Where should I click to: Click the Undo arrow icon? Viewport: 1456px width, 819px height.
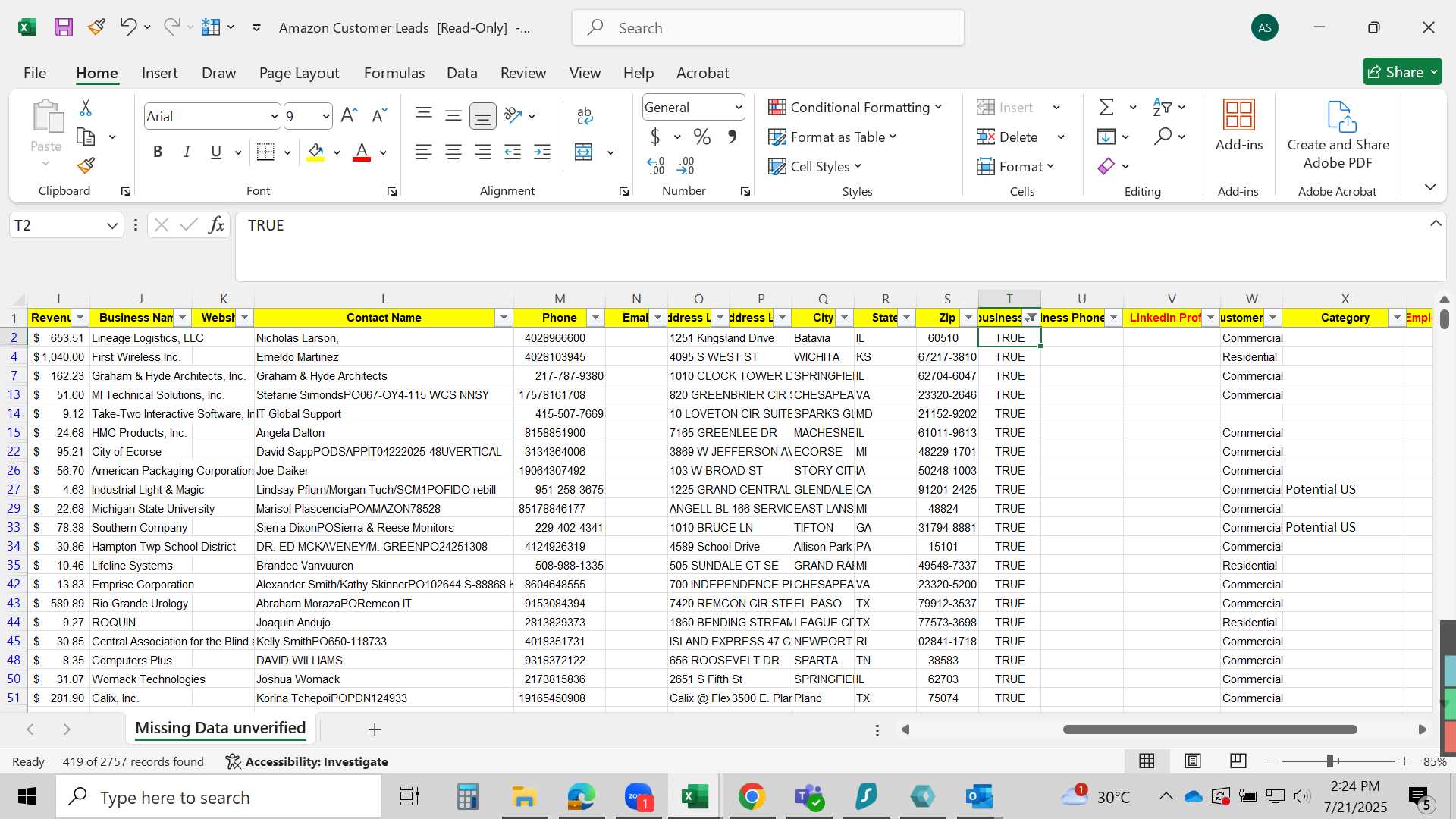coord(127,27)
